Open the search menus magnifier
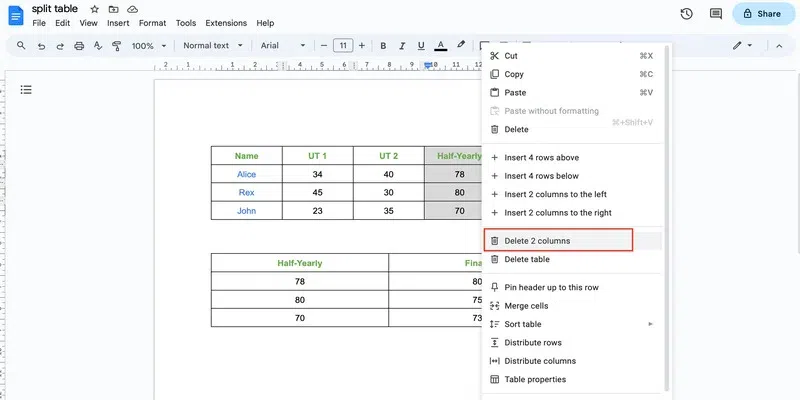 coord(21,45)
